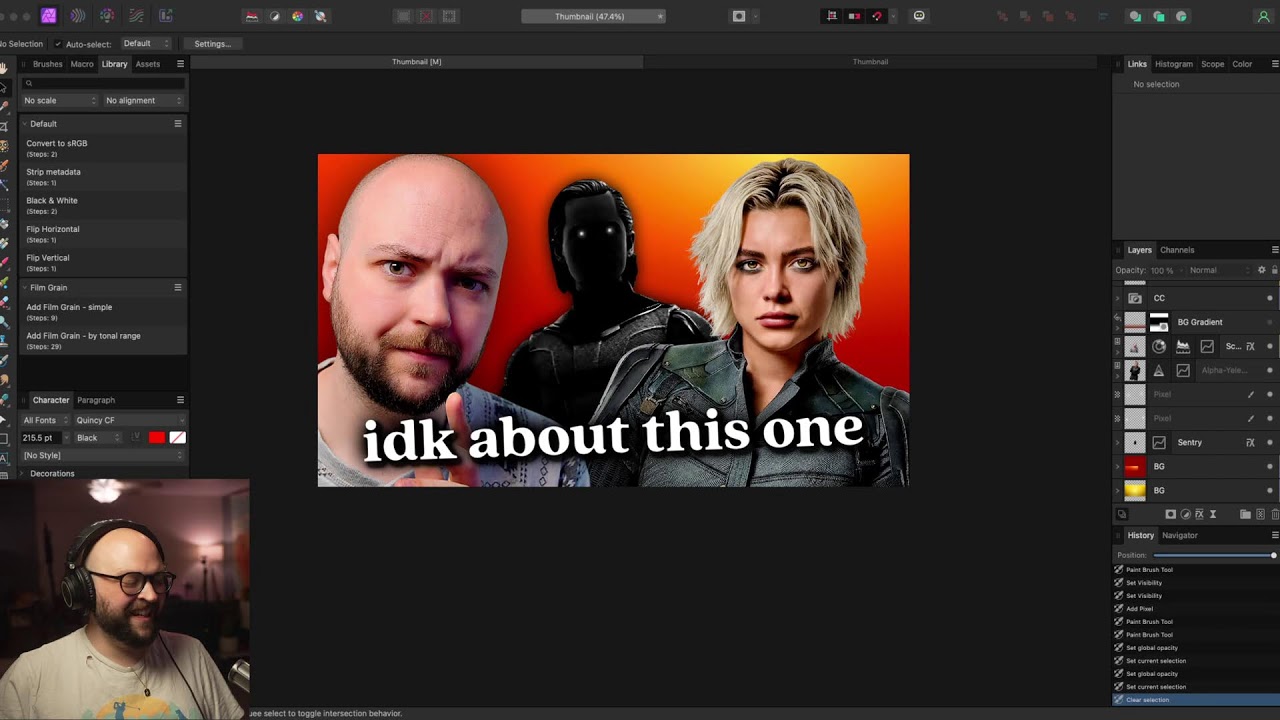Viewport: 1280px width, 720px height.
Task: Open the [No Style] dropdown
Action: click(x=103, y=455)
